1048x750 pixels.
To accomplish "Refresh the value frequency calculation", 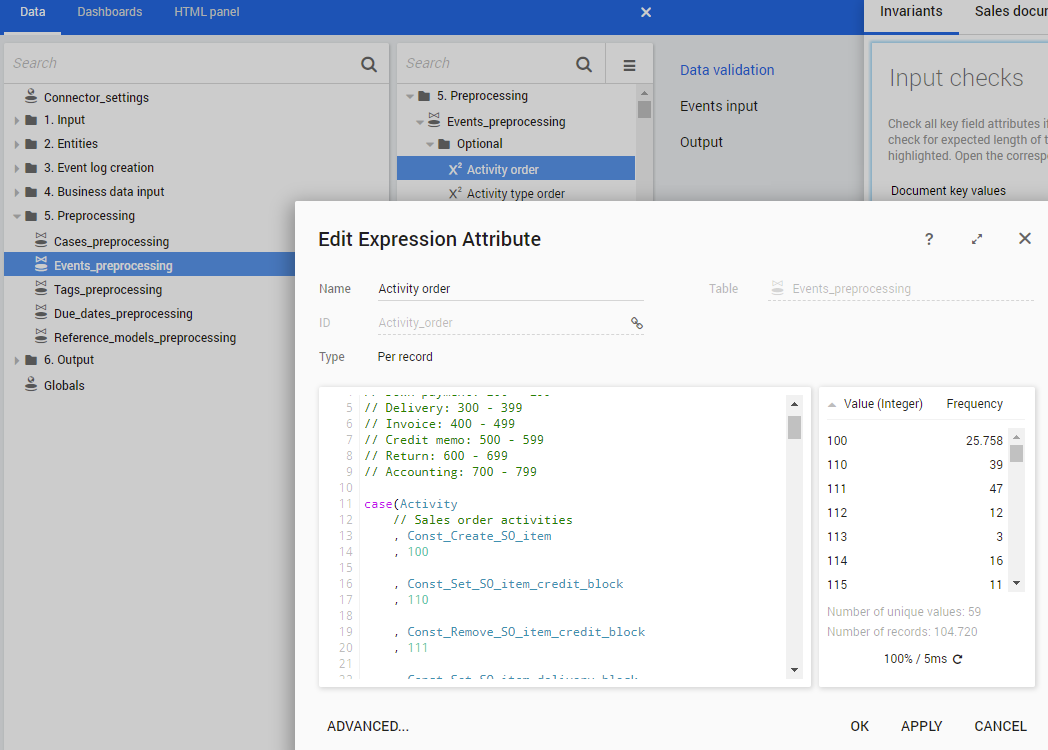I will click(x=958, y=659).
